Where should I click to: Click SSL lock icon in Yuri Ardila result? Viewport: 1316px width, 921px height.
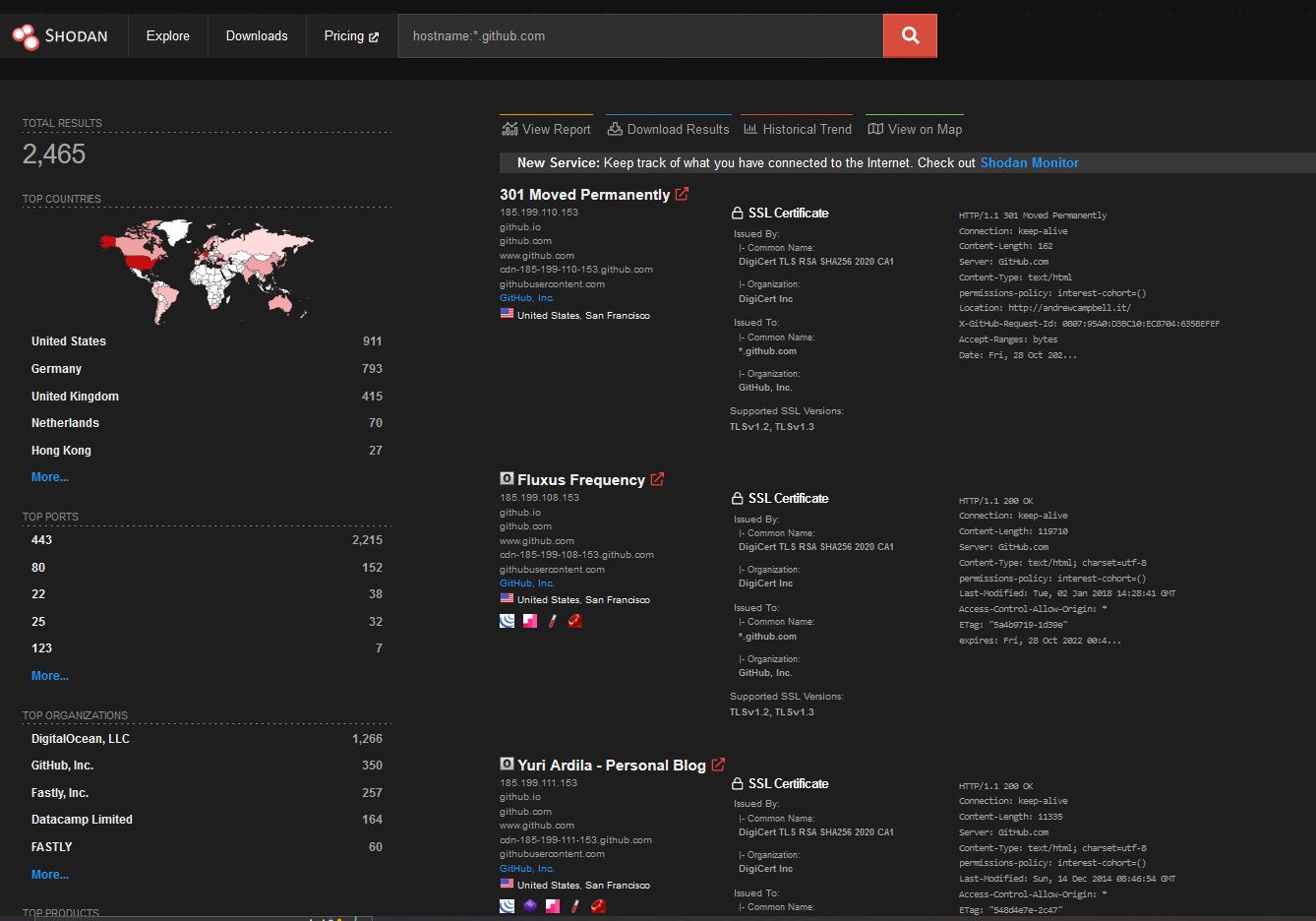tap(737, 783)
